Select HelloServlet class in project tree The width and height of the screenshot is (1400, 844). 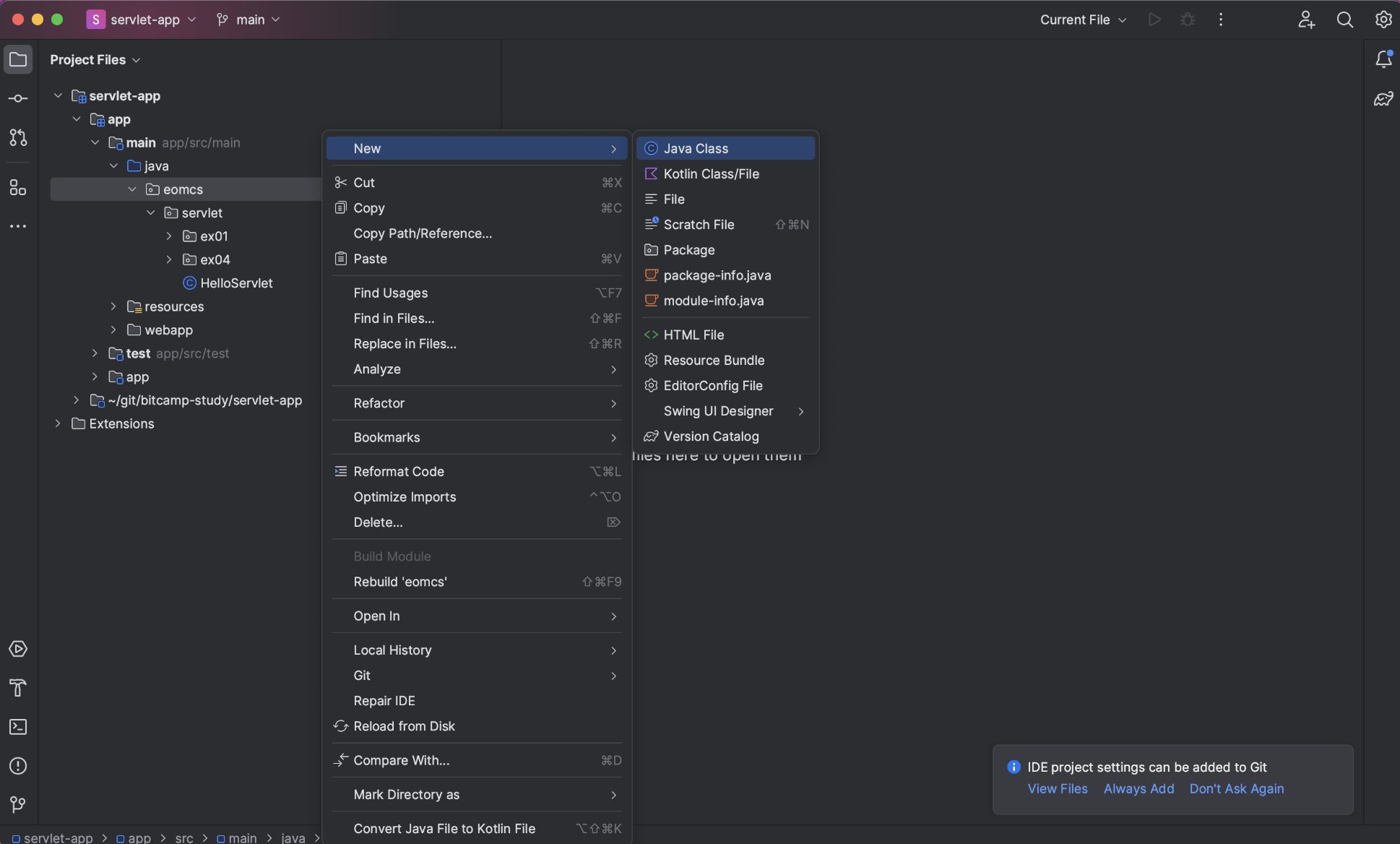tap(236, 283)
